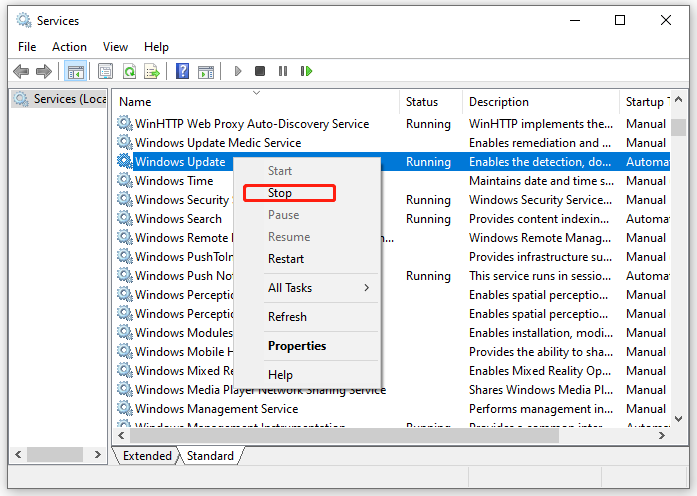
Task: Click the Restart Service toolbar icon
Action: pos(306,71)
